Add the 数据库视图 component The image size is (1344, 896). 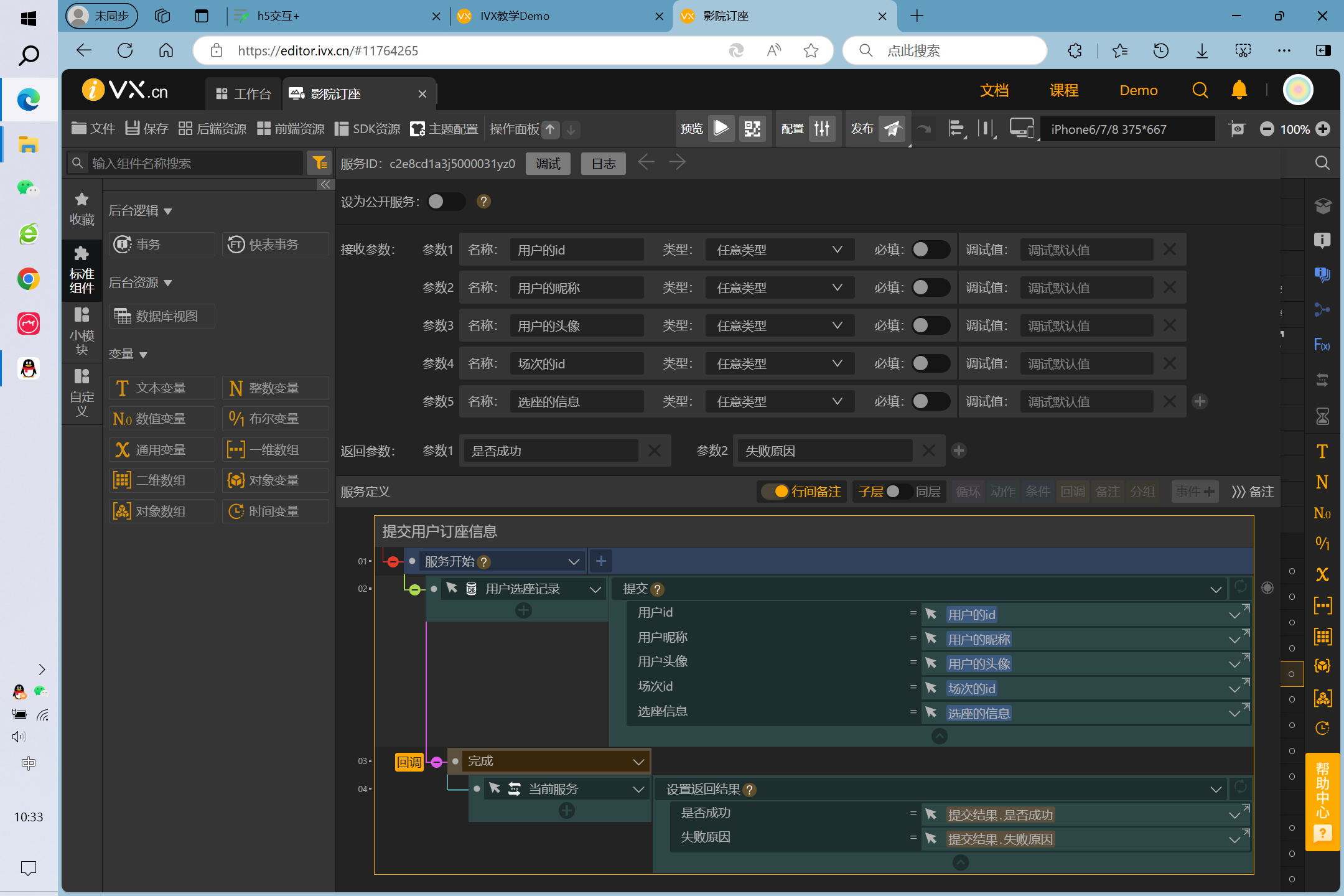[162, 316]
